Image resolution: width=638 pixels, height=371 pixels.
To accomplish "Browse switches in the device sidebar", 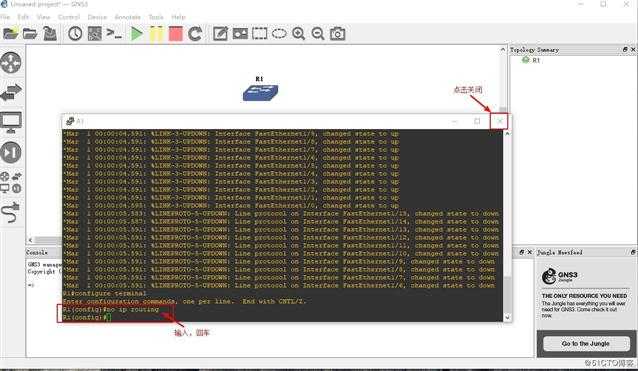I will pos(11,92).
